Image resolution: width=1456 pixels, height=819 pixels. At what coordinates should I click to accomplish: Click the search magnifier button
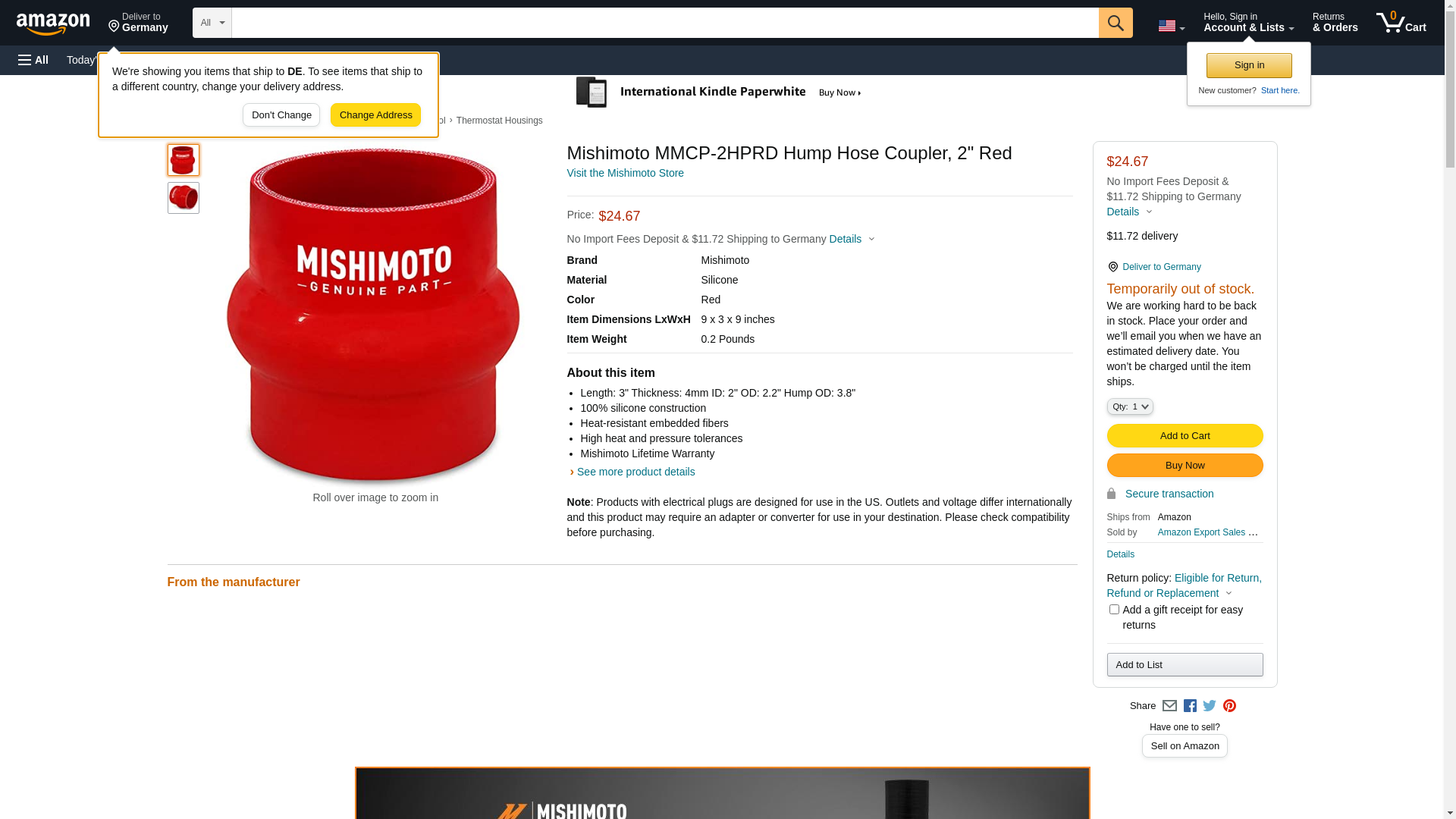click(x=1116, y=23)
